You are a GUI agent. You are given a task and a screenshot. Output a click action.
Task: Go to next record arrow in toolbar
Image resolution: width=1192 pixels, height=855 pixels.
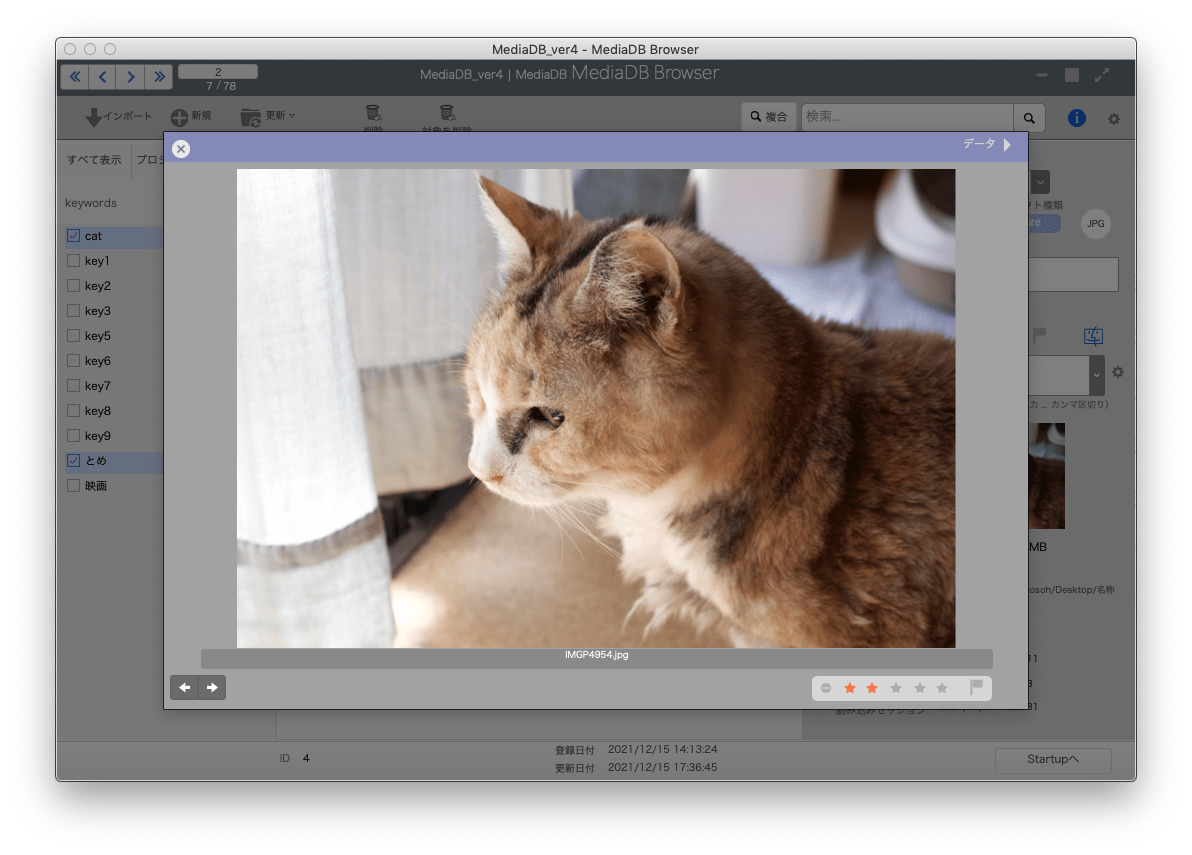click(x=131, y=77)
